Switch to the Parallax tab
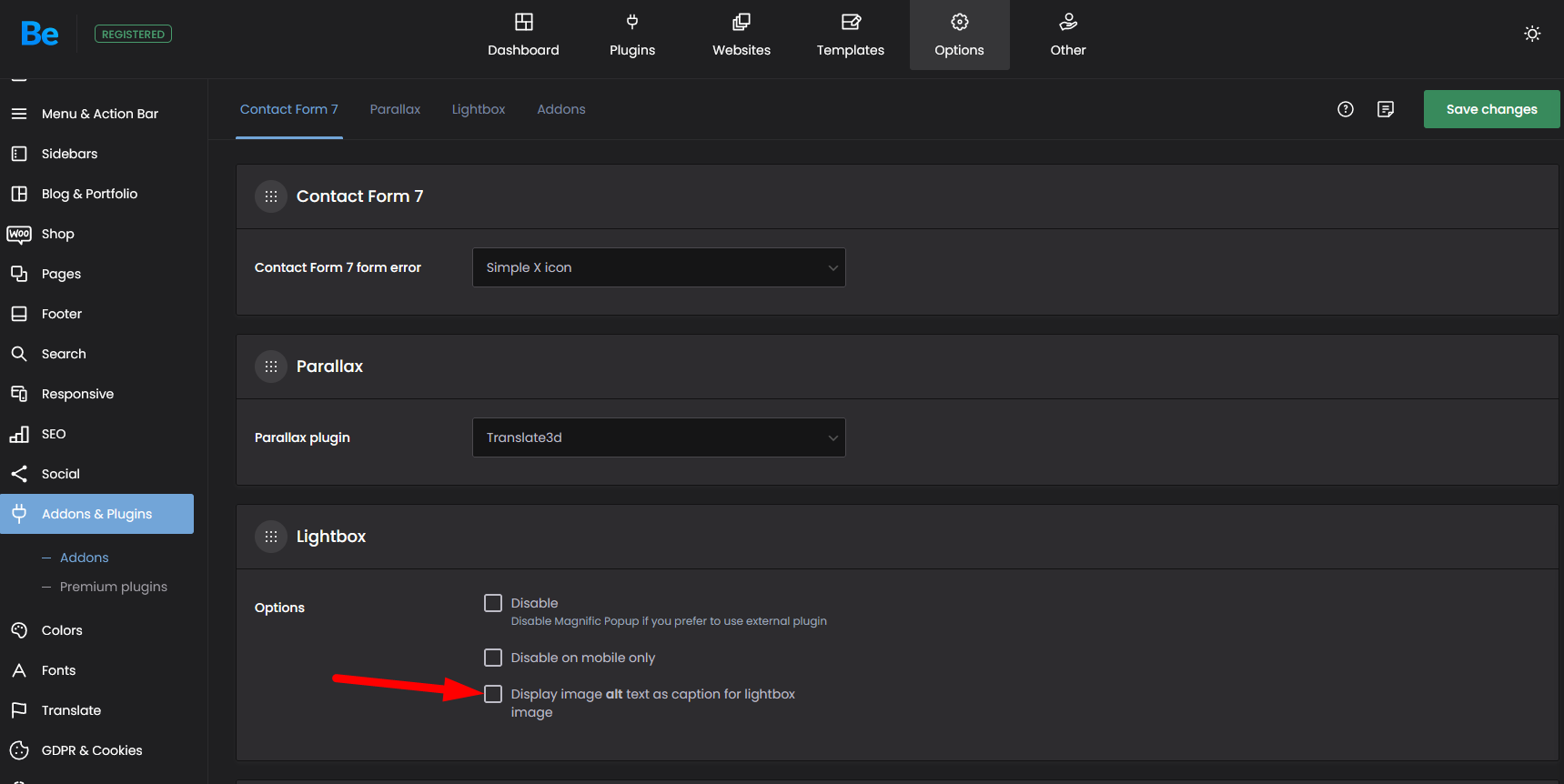 pos(395,109)
